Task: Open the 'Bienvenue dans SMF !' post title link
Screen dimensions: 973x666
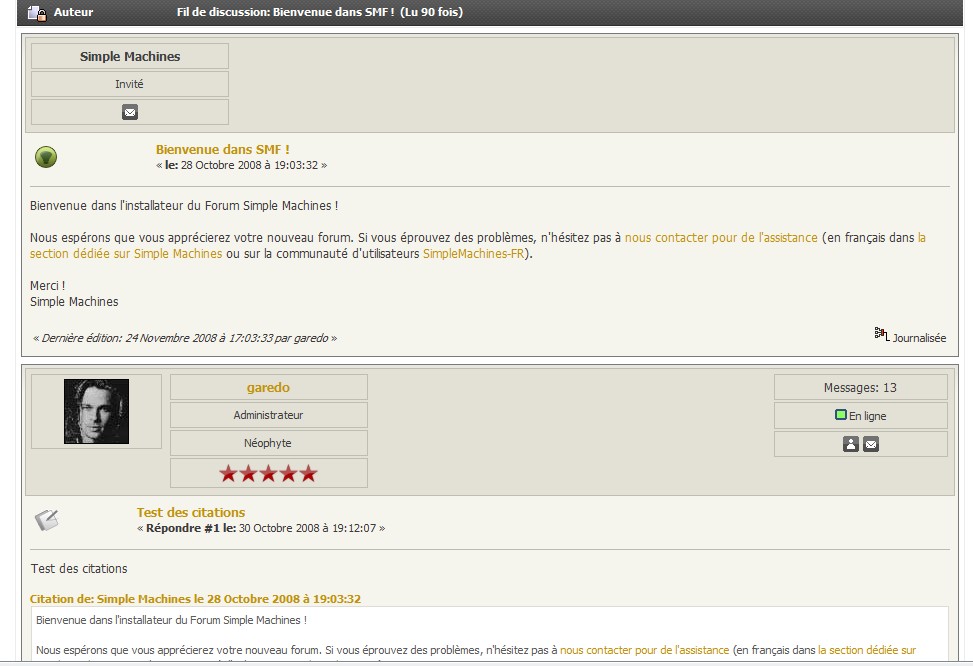Action: (x=222, y=150)
